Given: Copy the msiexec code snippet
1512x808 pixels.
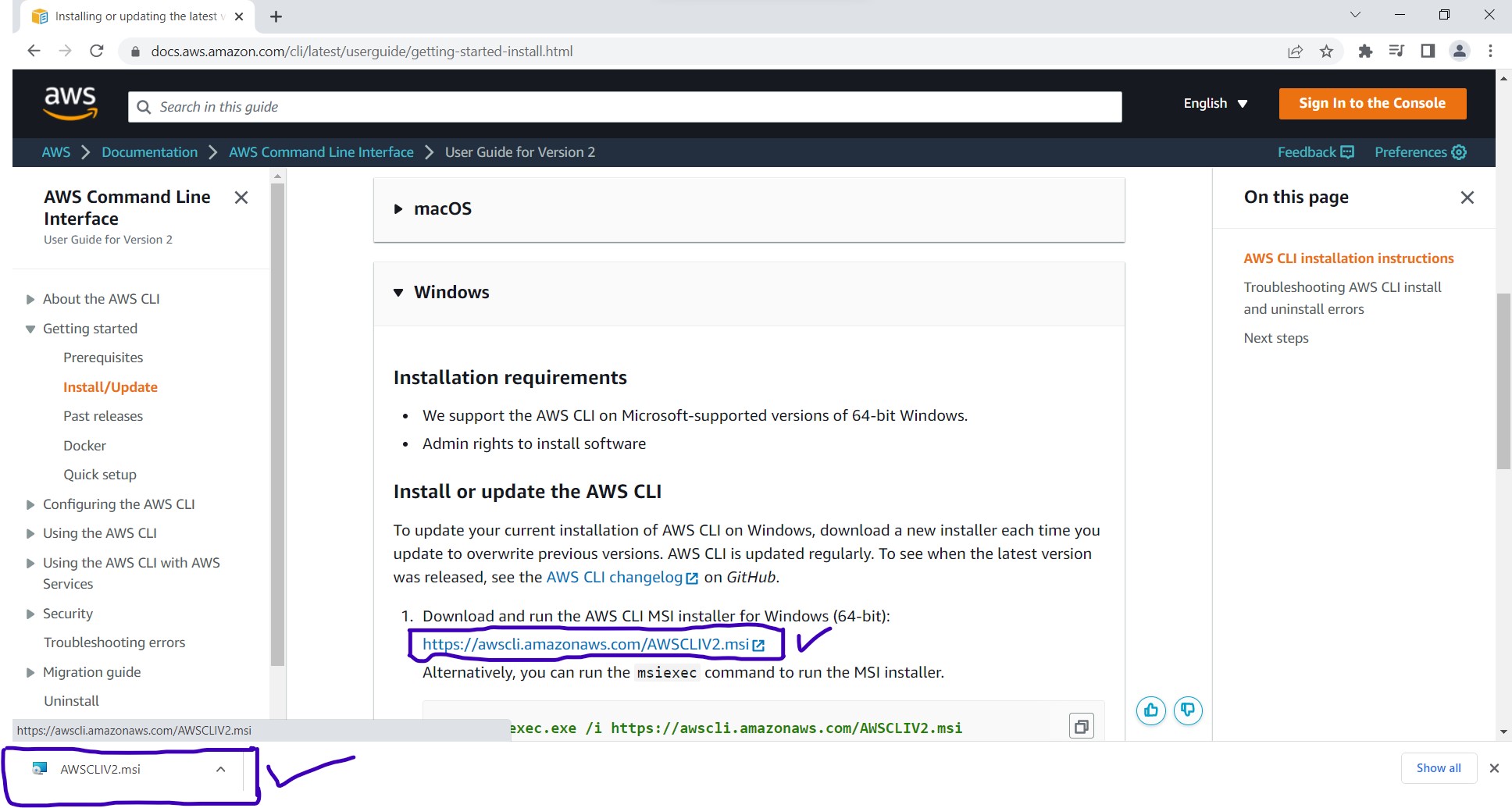Looking at the screenshot, I should 1082,726.
